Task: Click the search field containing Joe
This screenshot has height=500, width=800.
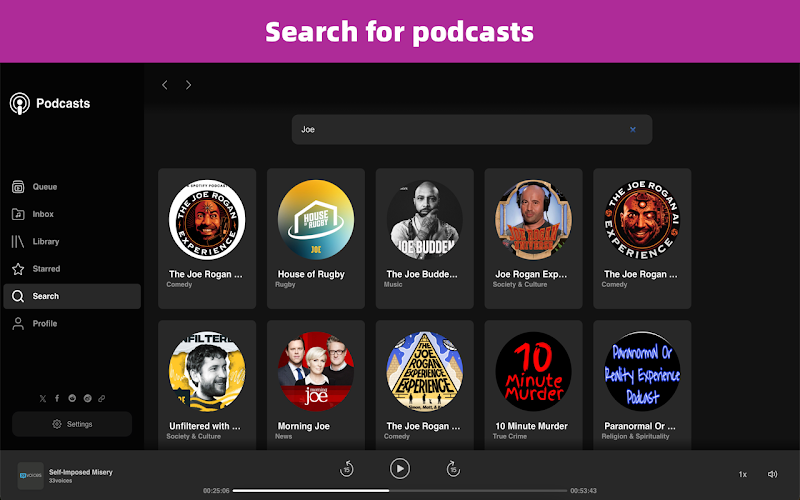Action: point(471,130)
